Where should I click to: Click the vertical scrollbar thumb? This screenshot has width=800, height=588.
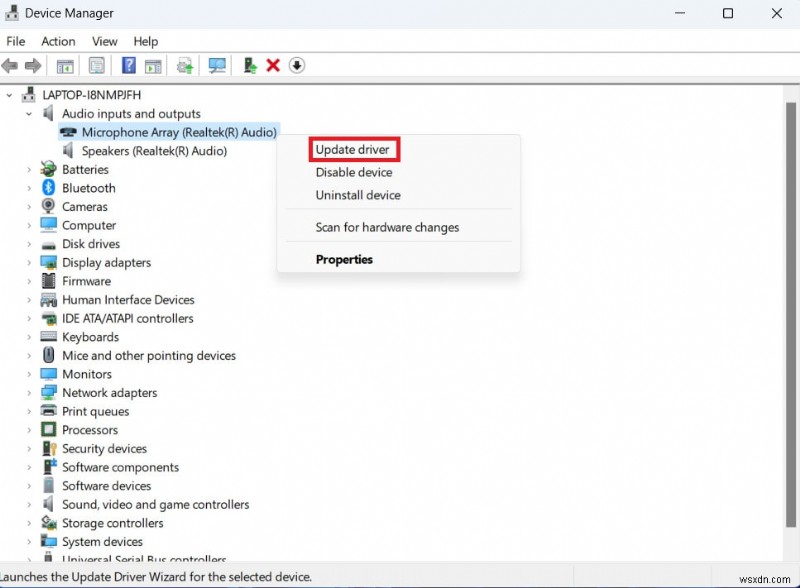pyautogui.click(x=791, y=315)
